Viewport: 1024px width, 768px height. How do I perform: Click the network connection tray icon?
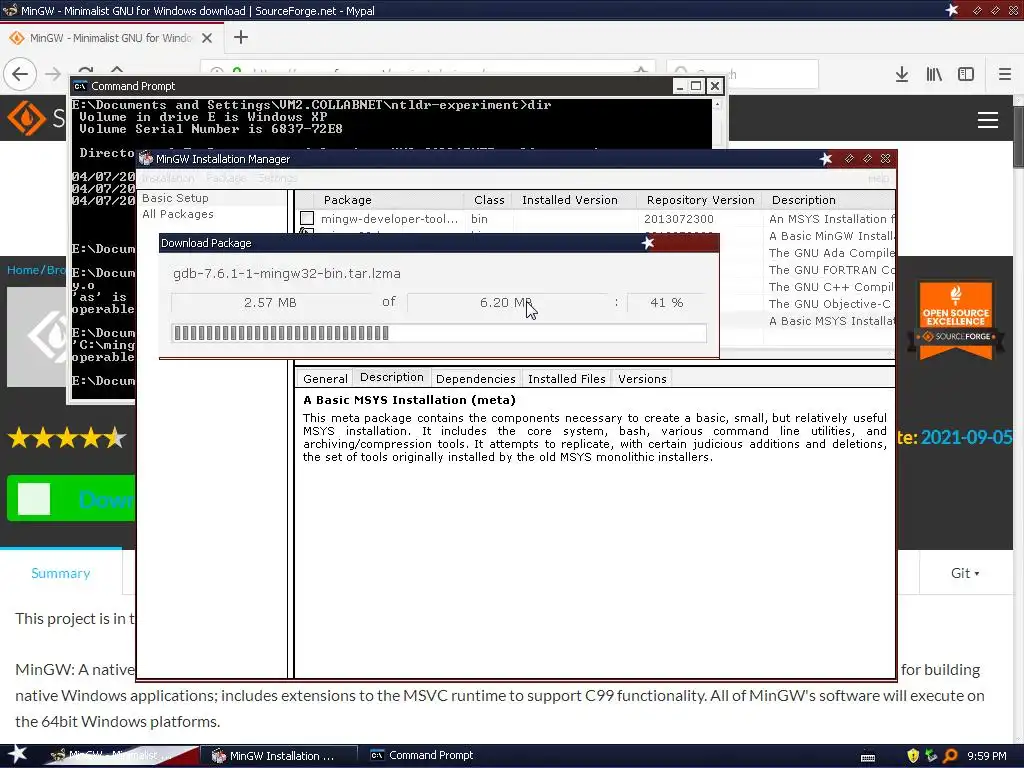(x=931, y=756)
